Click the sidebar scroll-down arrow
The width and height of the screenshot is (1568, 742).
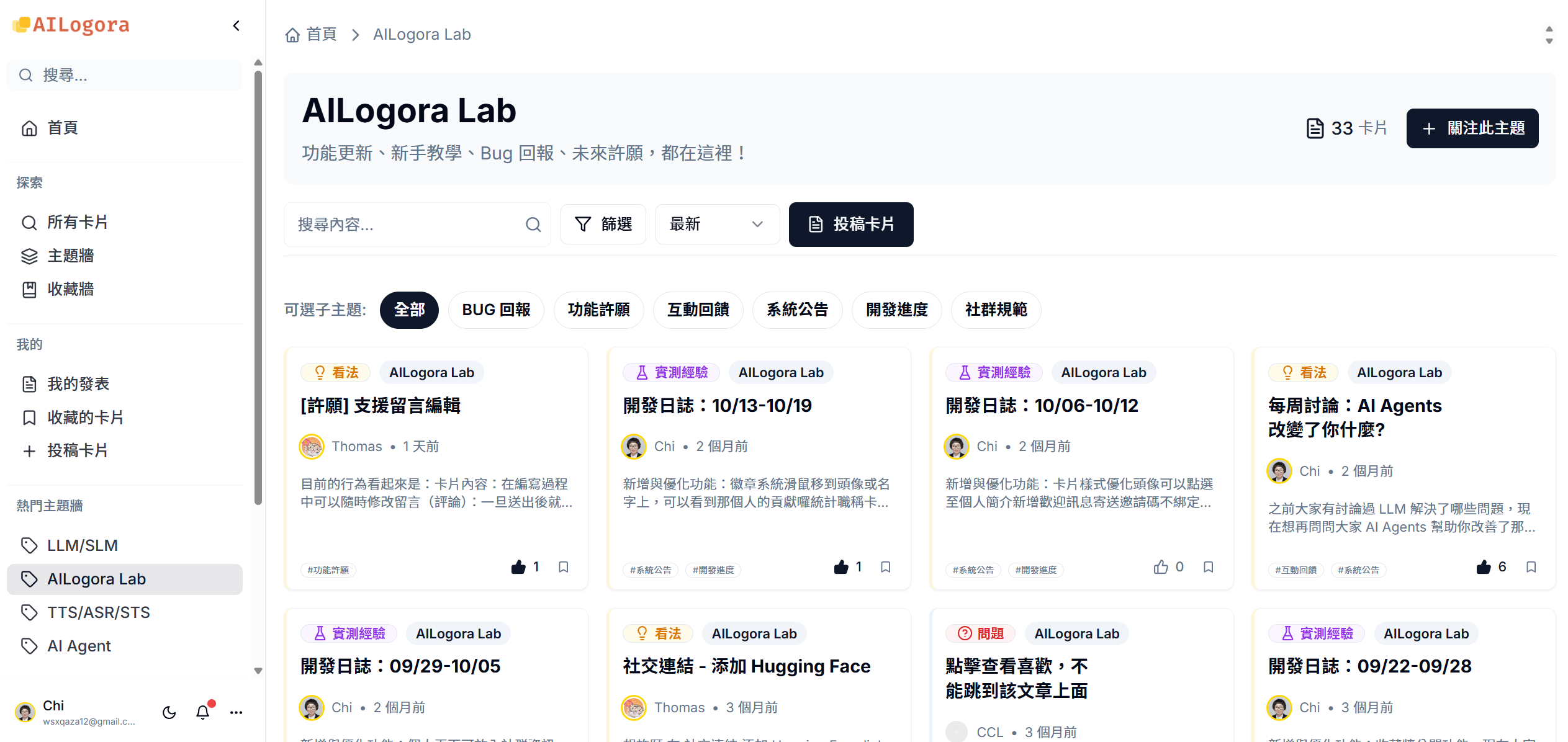pyautogui.click(x=258, y=671)
